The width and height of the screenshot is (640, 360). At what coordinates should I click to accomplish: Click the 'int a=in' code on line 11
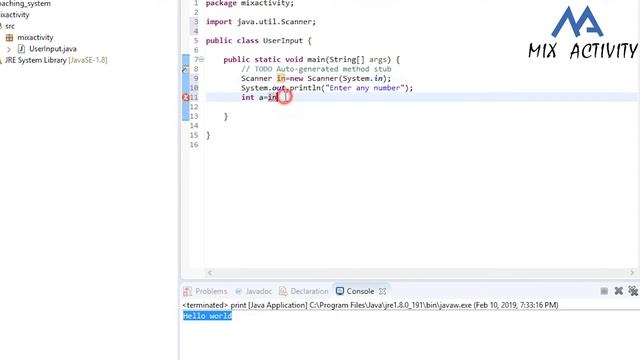(x=260, y=97)
